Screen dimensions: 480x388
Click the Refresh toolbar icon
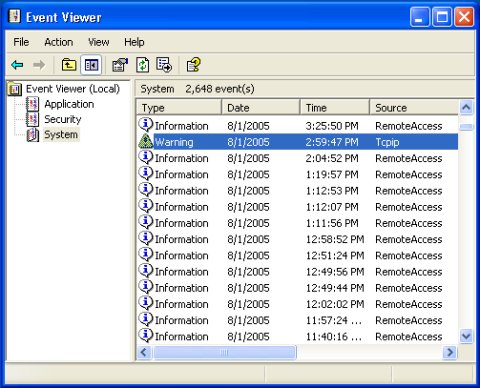[142, 65]
